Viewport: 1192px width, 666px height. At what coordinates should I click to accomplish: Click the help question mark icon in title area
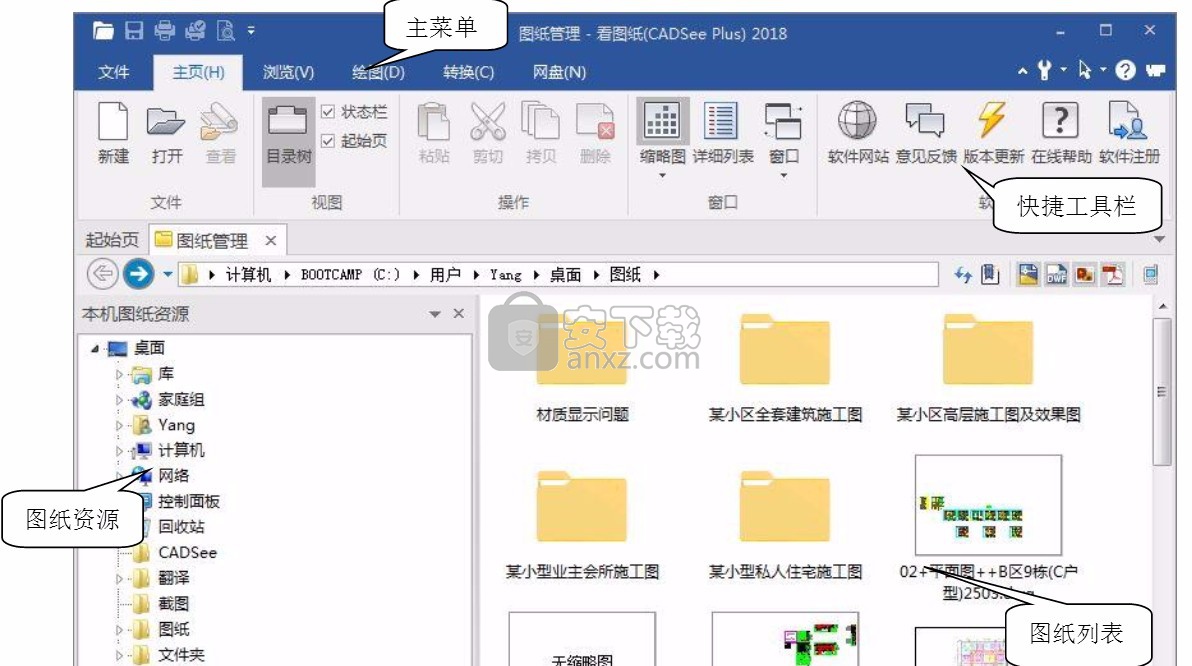pyautogui.click(x=1125, y=71)
